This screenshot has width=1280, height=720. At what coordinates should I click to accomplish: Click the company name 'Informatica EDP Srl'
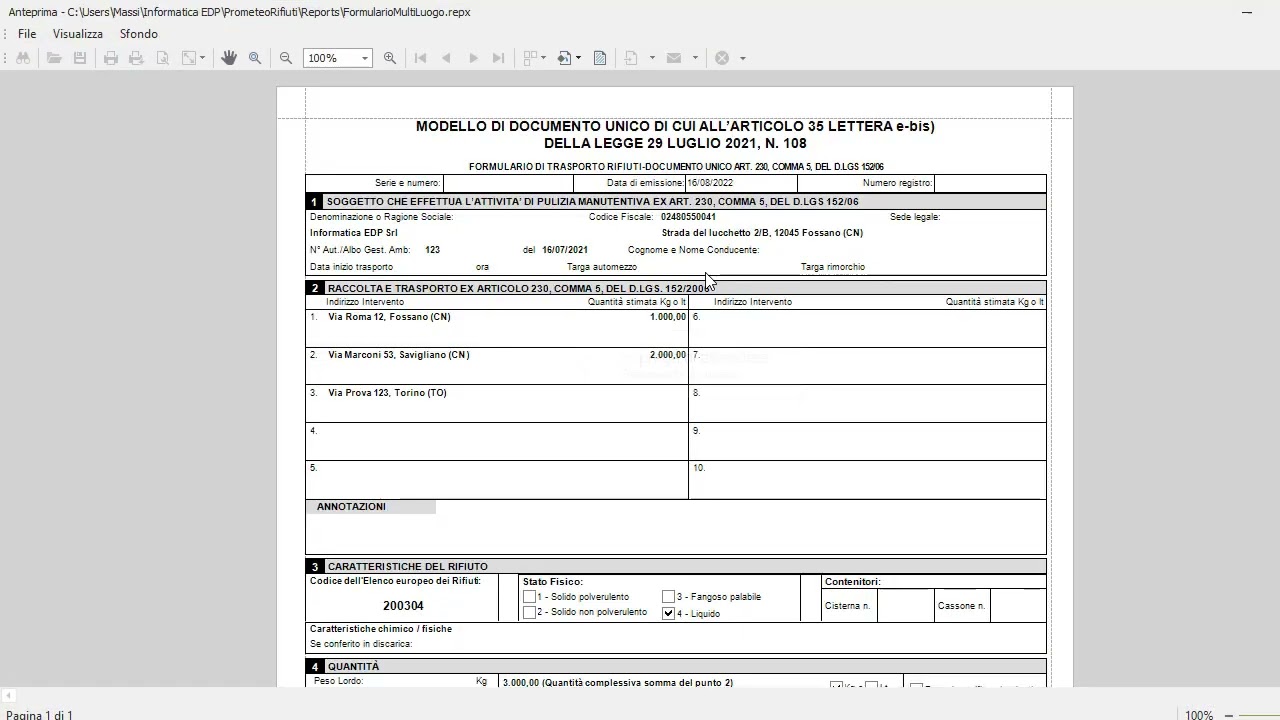pyautogui.click(x=353, y=233)
